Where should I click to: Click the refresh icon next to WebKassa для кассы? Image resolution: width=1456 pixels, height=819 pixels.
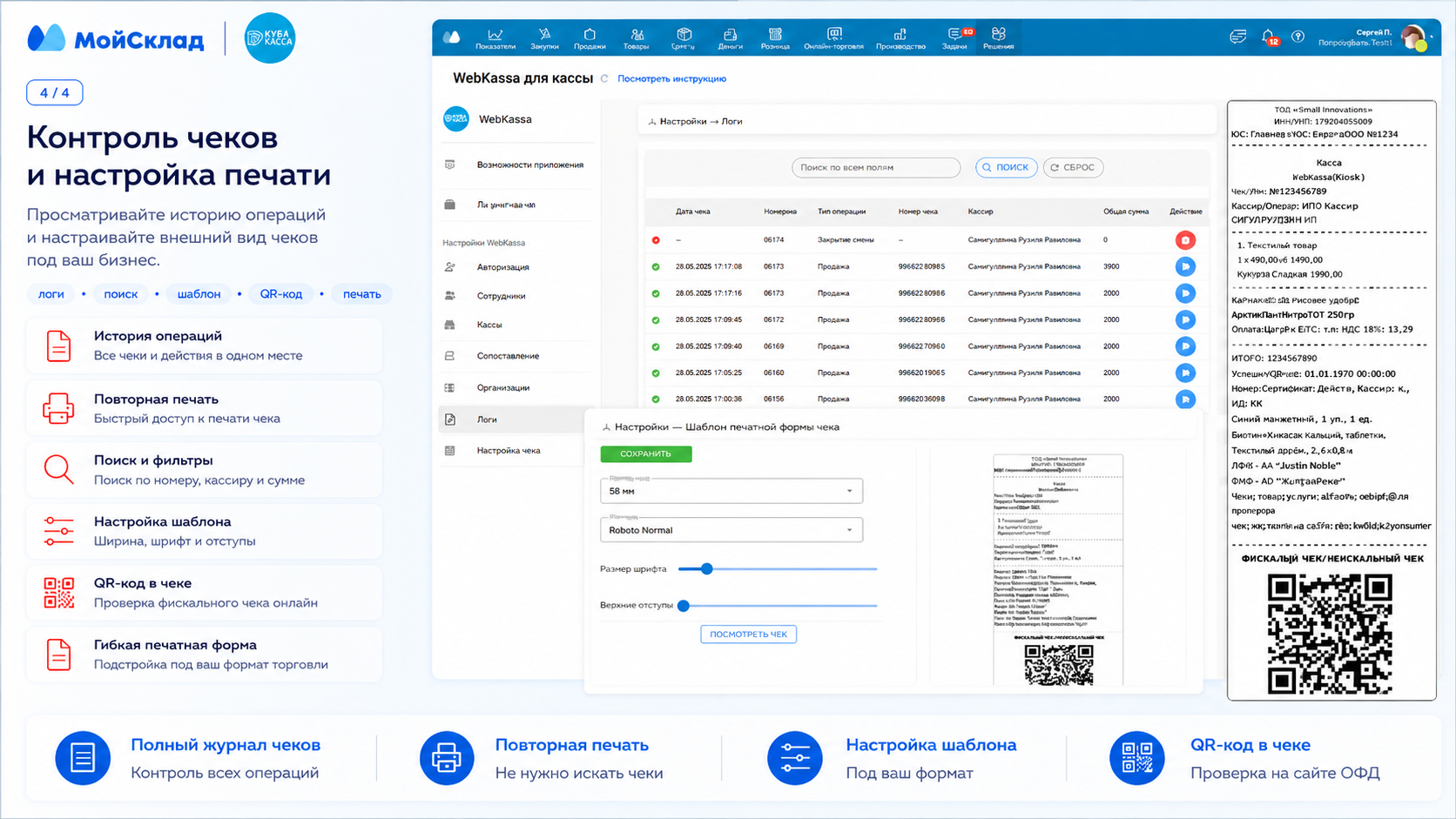(604, 78)
